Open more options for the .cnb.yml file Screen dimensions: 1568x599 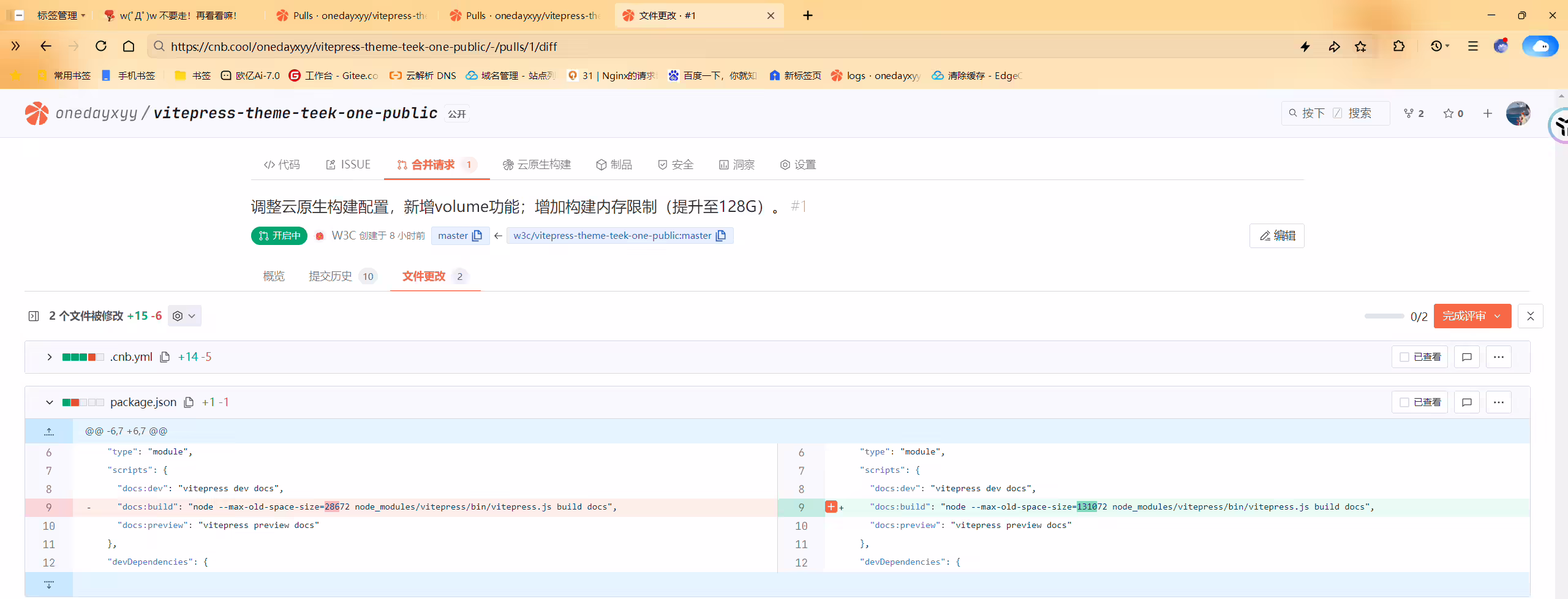click(x=1499, y=357)
